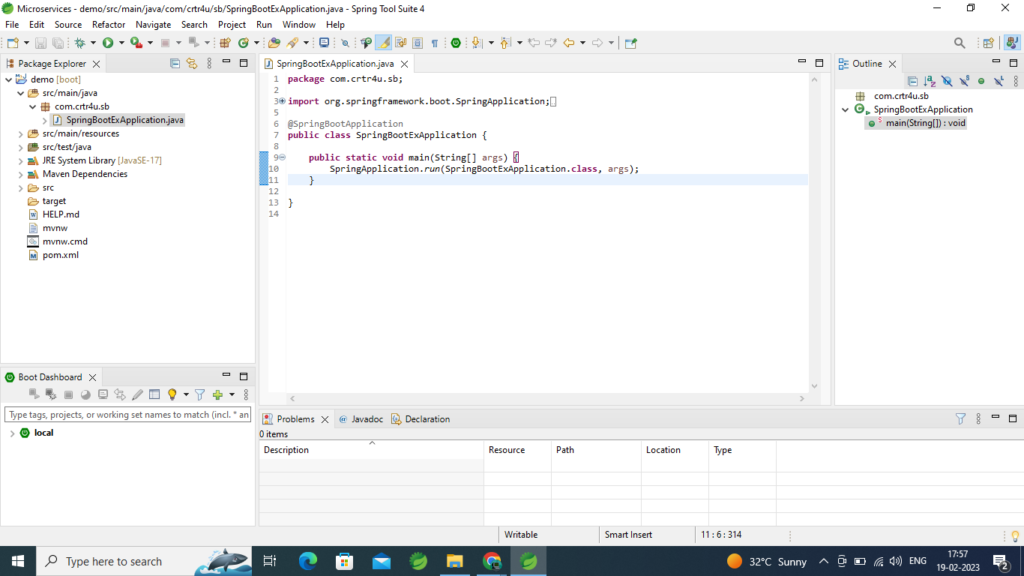Open dropdown arrow next to Run button
Screen dimensions: 1024x576
point(121,43)
